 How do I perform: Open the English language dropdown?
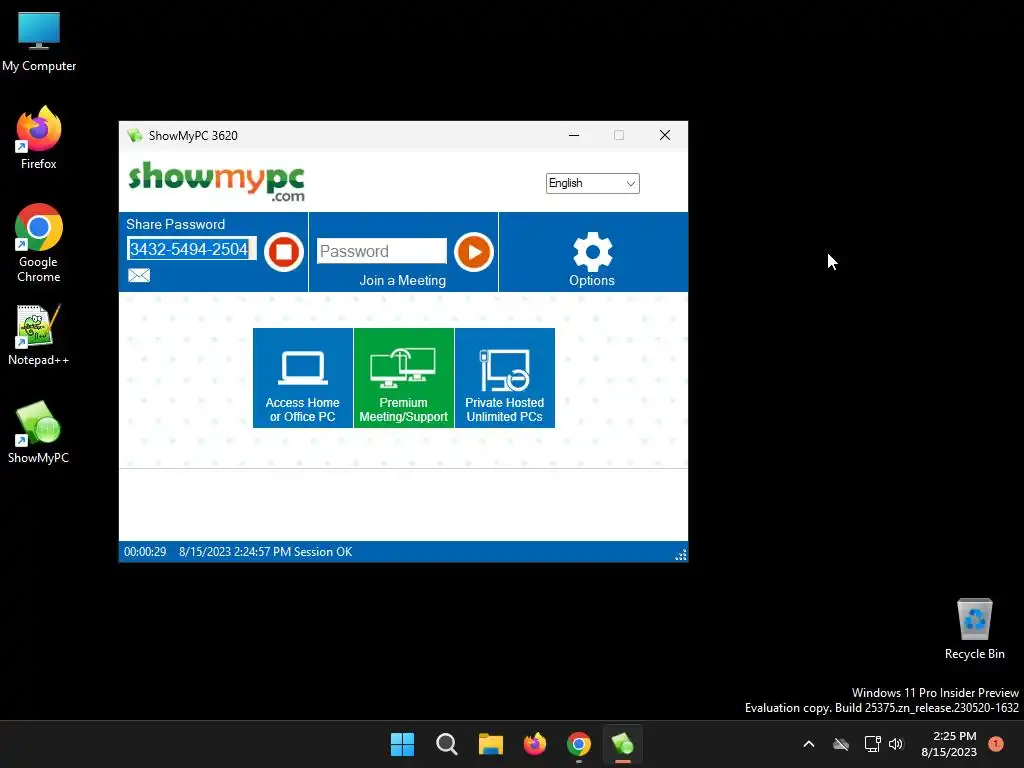592,184
